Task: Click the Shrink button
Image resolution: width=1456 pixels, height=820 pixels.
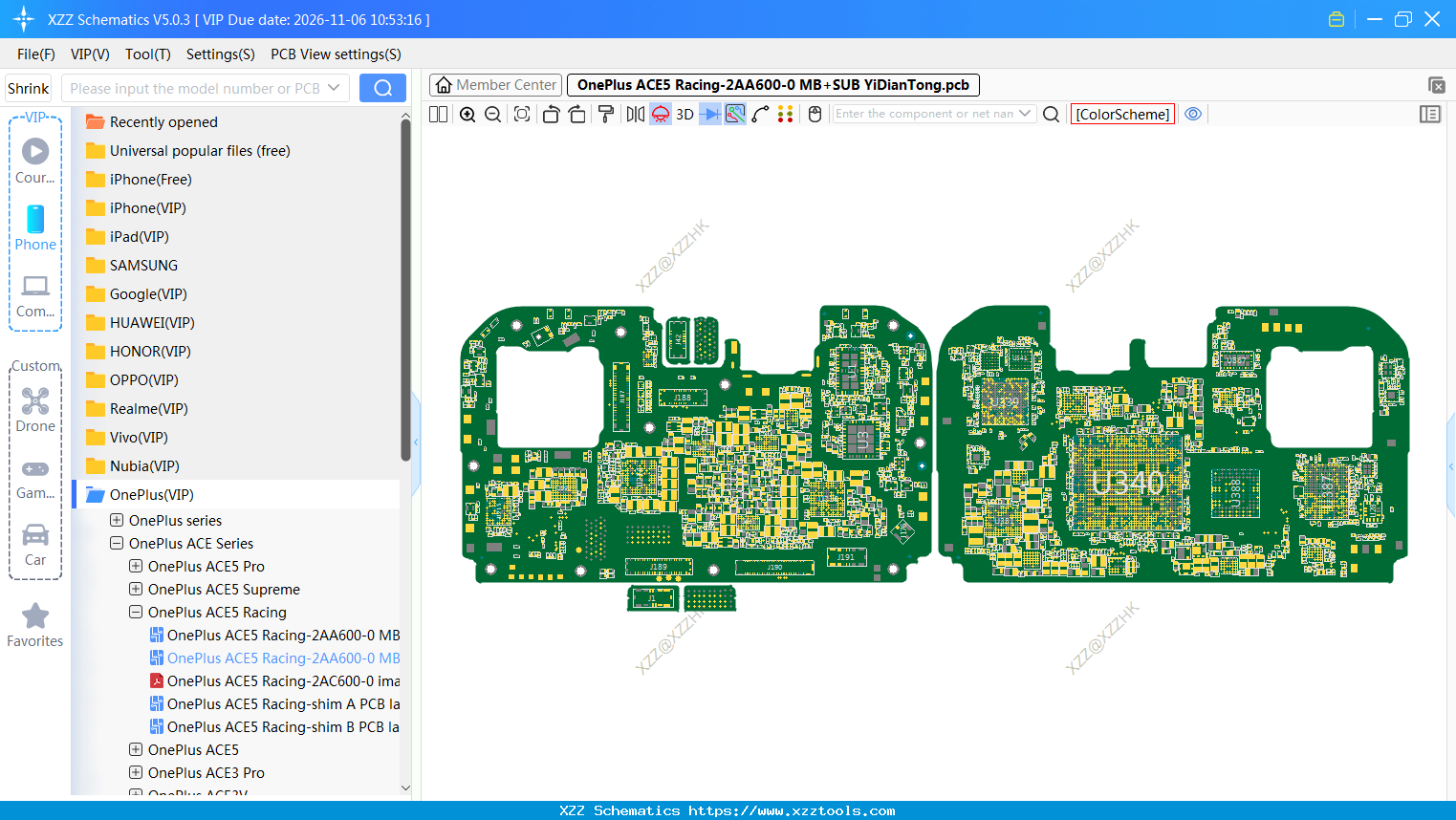Action: tap(29, 89)
